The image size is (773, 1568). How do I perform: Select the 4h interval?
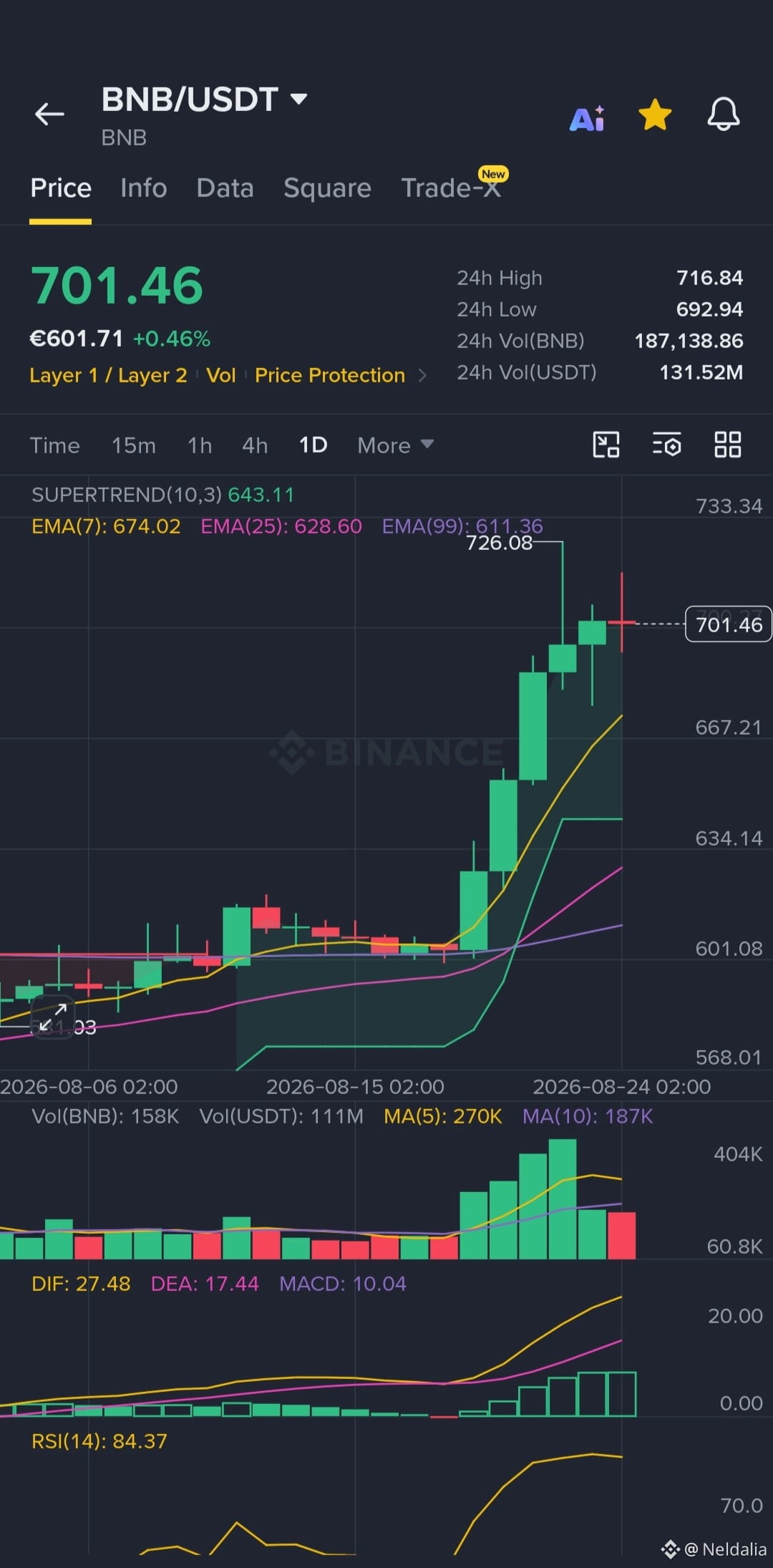pos(255,445)
